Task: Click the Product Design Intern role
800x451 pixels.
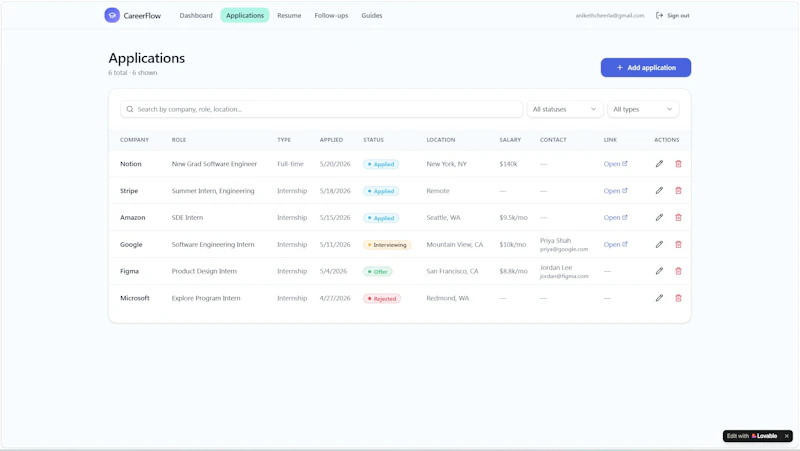Action: pyautogui.click(x=204, y=271)
